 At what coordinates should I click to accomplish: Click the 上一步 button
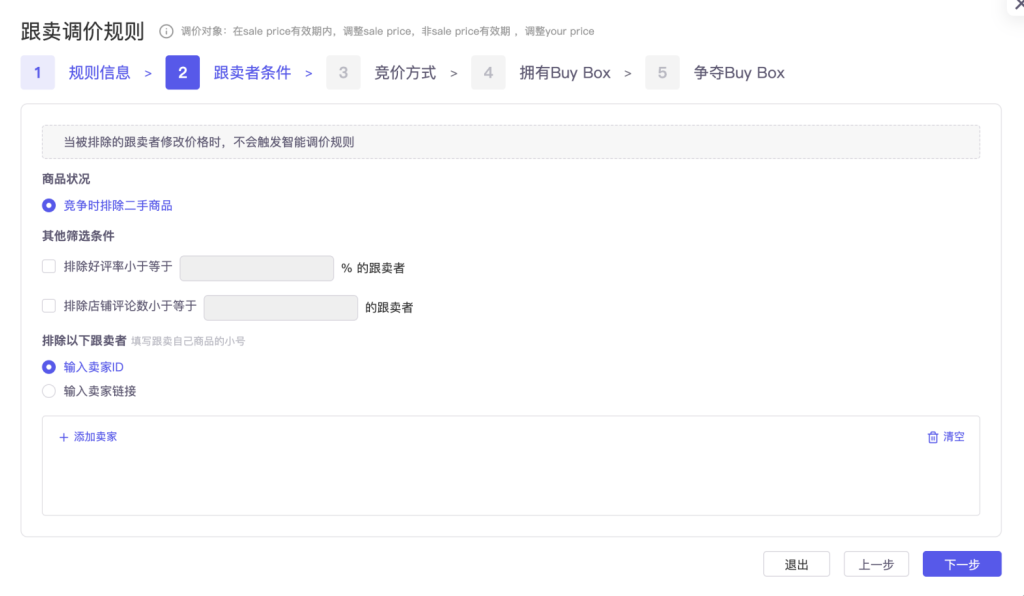[x=876, y=564]
